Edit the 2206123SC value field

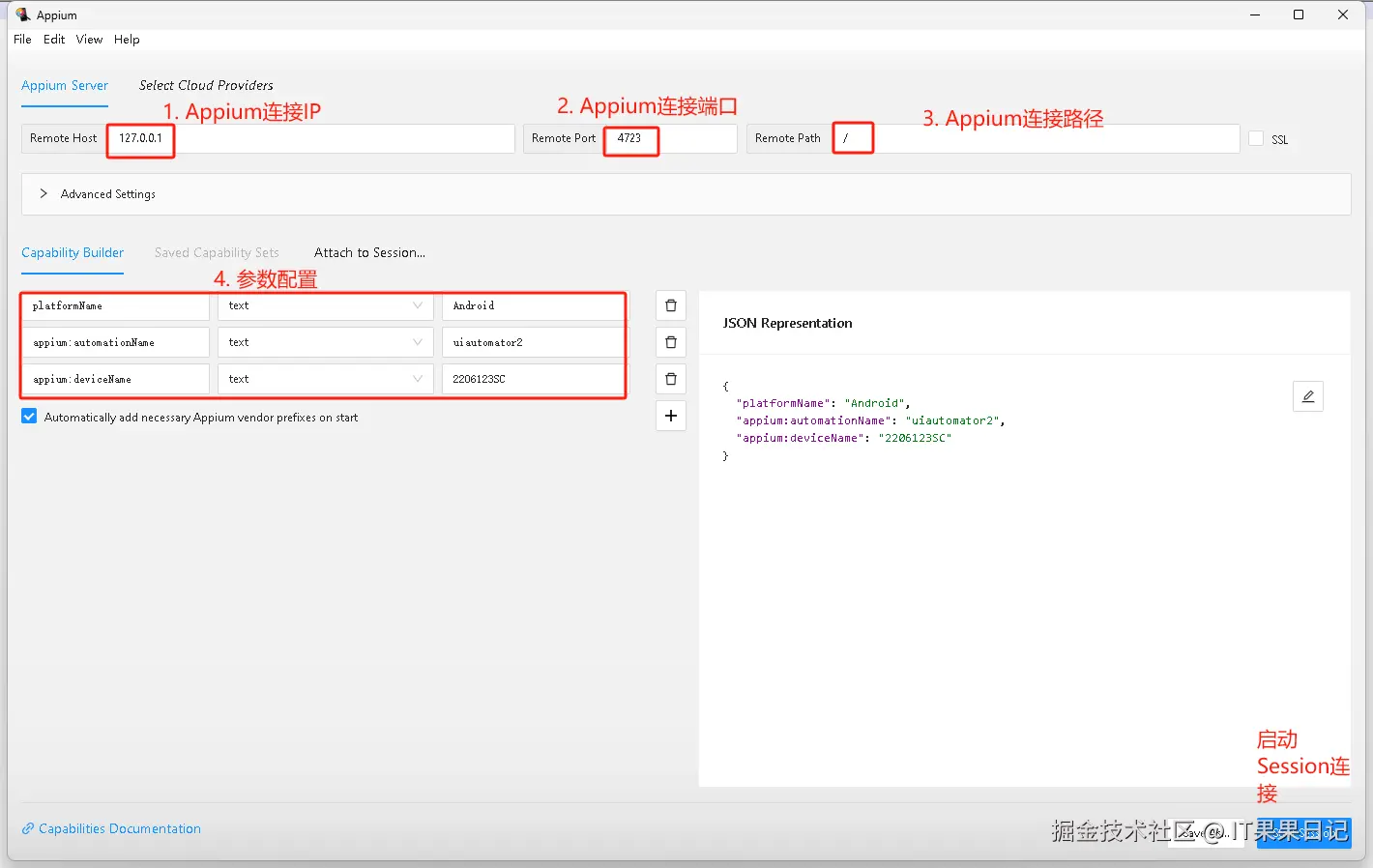pyautogui.click(x=534, y=379)
